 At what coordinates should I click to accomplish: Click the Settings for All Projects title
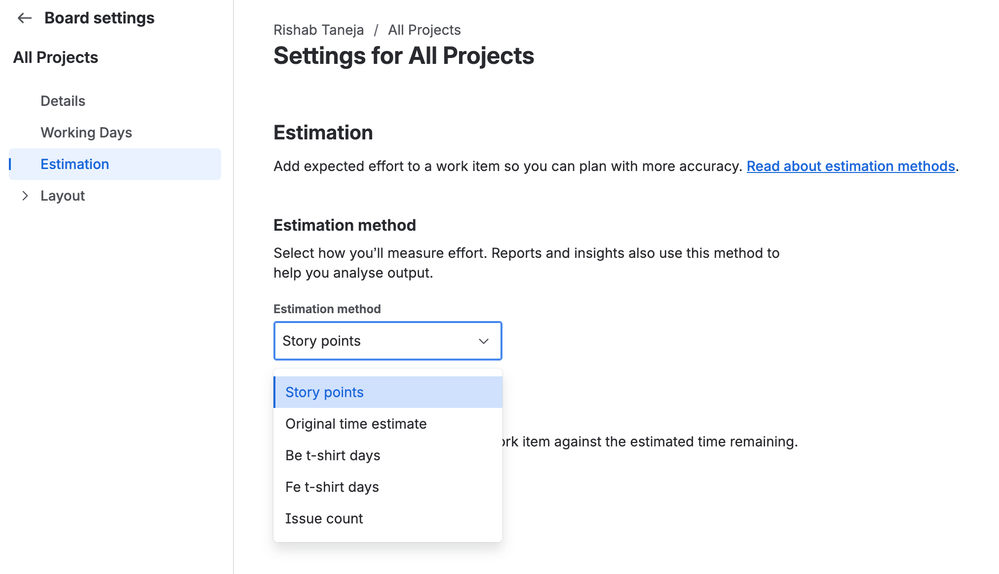[x=403, y=56]
